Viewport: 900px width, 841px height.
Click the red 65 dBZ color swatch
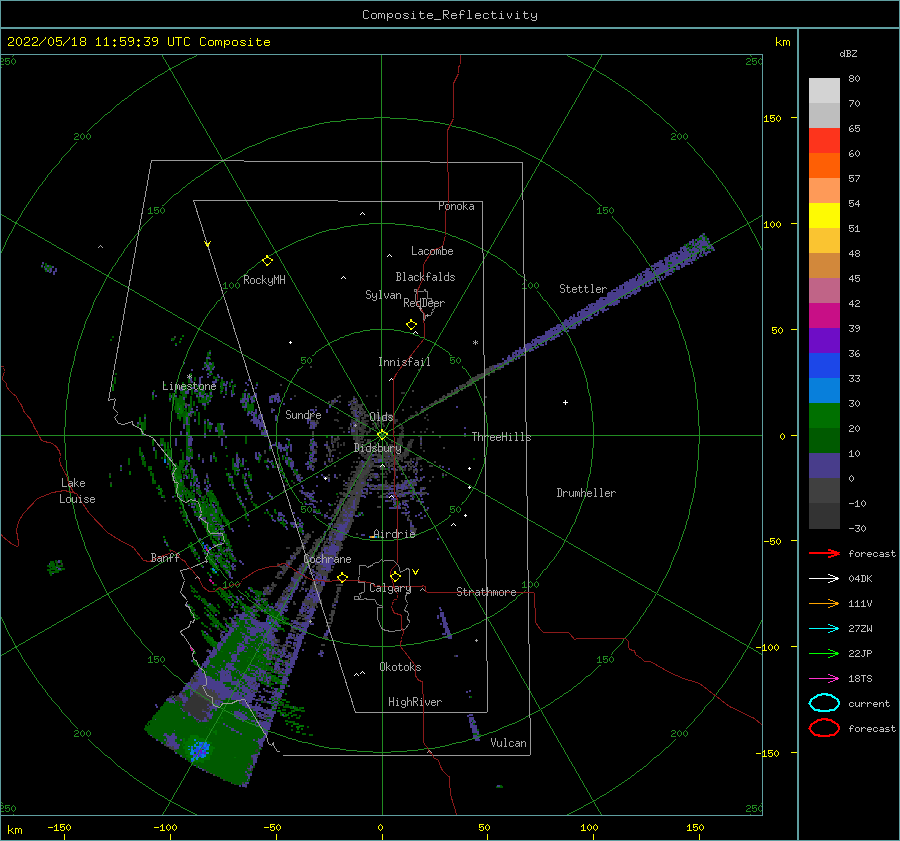click(x=824, y=140)
